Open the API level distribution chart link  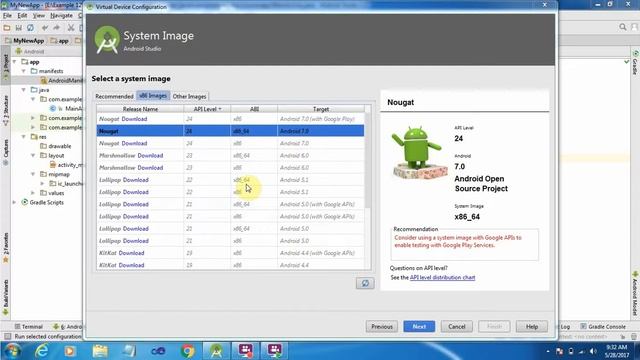coord(442,278)
